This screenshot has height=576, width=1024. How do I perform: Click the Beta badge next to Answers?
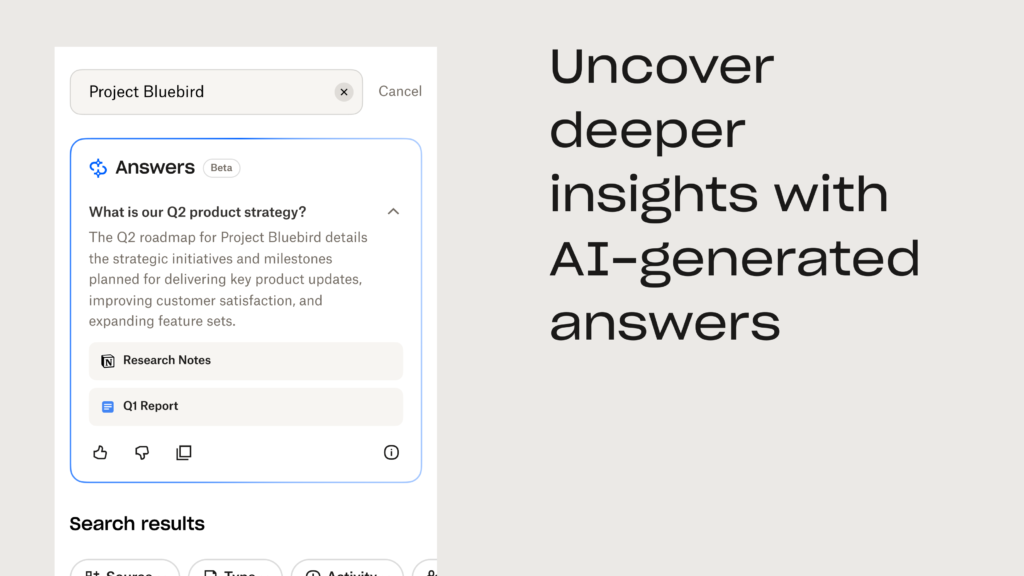coord(221,168)
